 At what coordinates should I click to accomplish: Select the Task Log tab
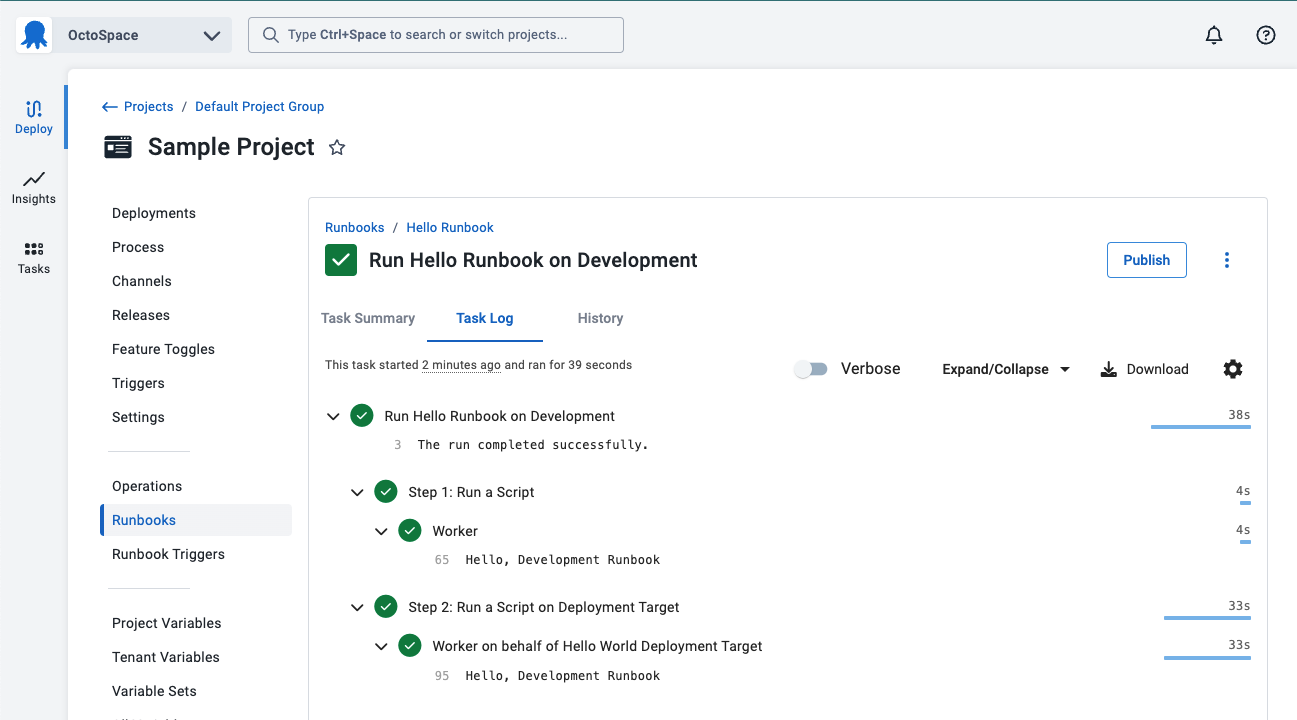[x=485, y=318]
